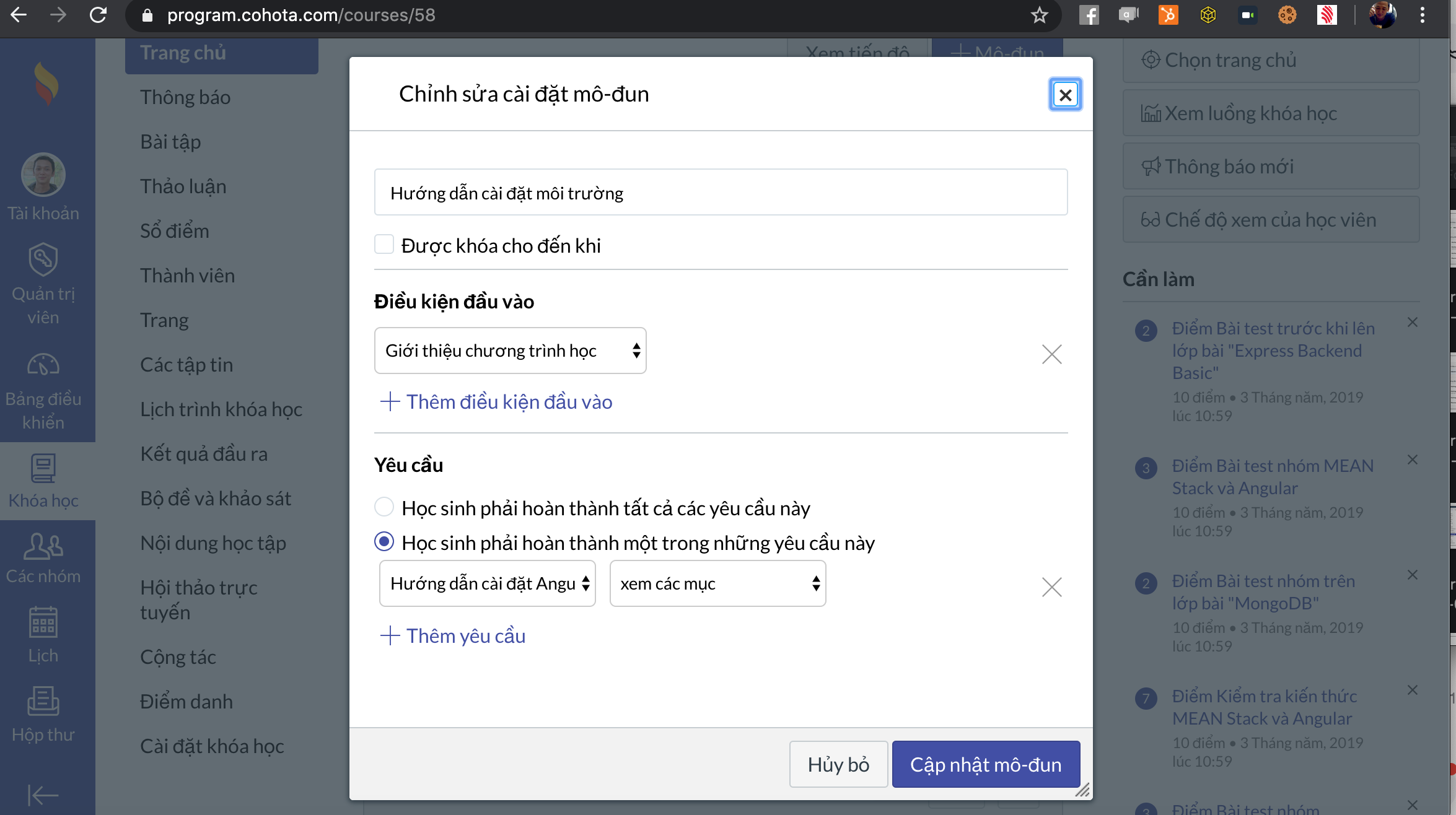Viewport: 1456px width, 815px height.
Task: Remove the prerequisite Giới thiệu chương trình học
Action: point(1051,354)
